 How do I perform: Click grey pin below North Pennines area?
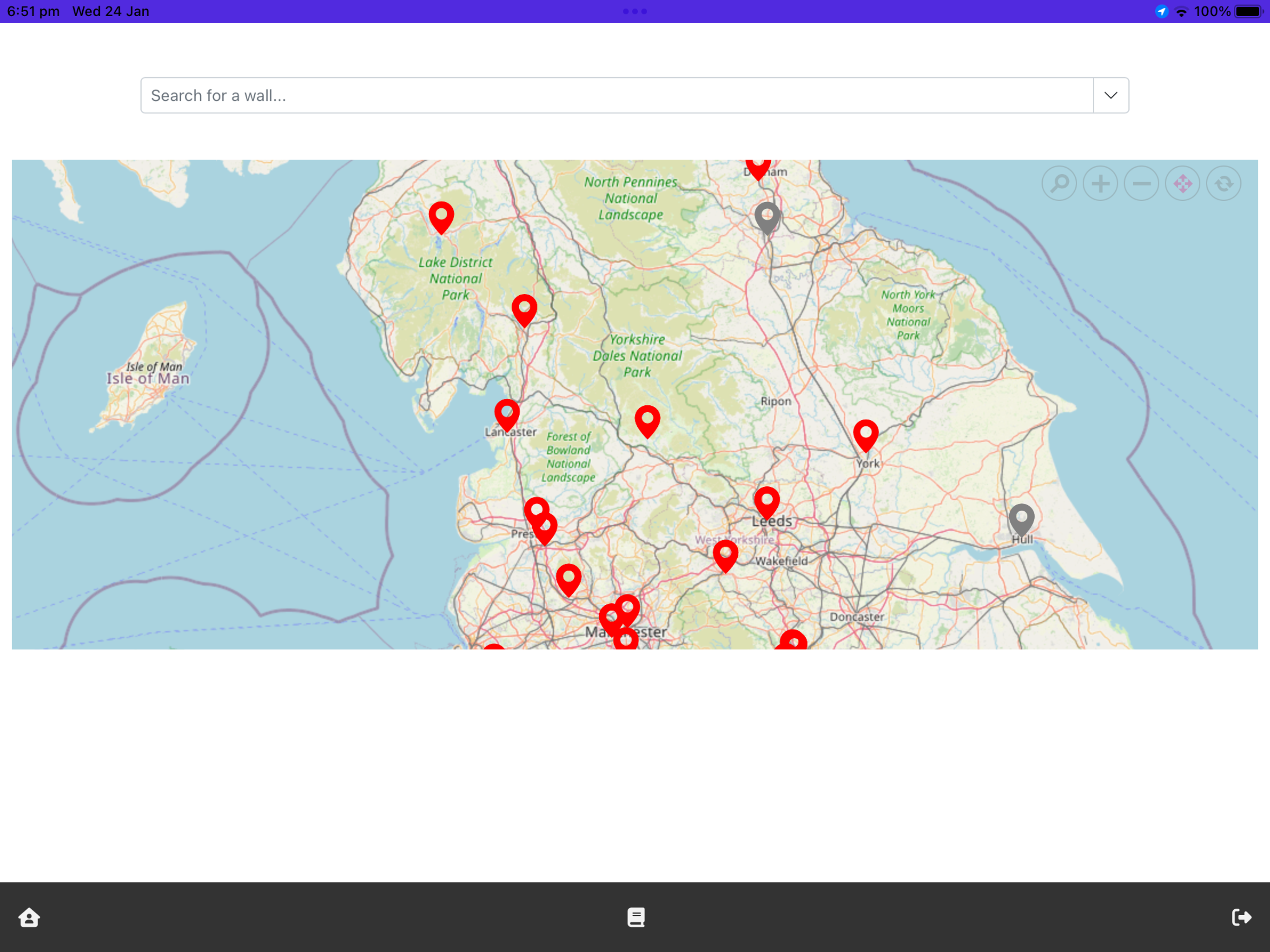(767, 217)
